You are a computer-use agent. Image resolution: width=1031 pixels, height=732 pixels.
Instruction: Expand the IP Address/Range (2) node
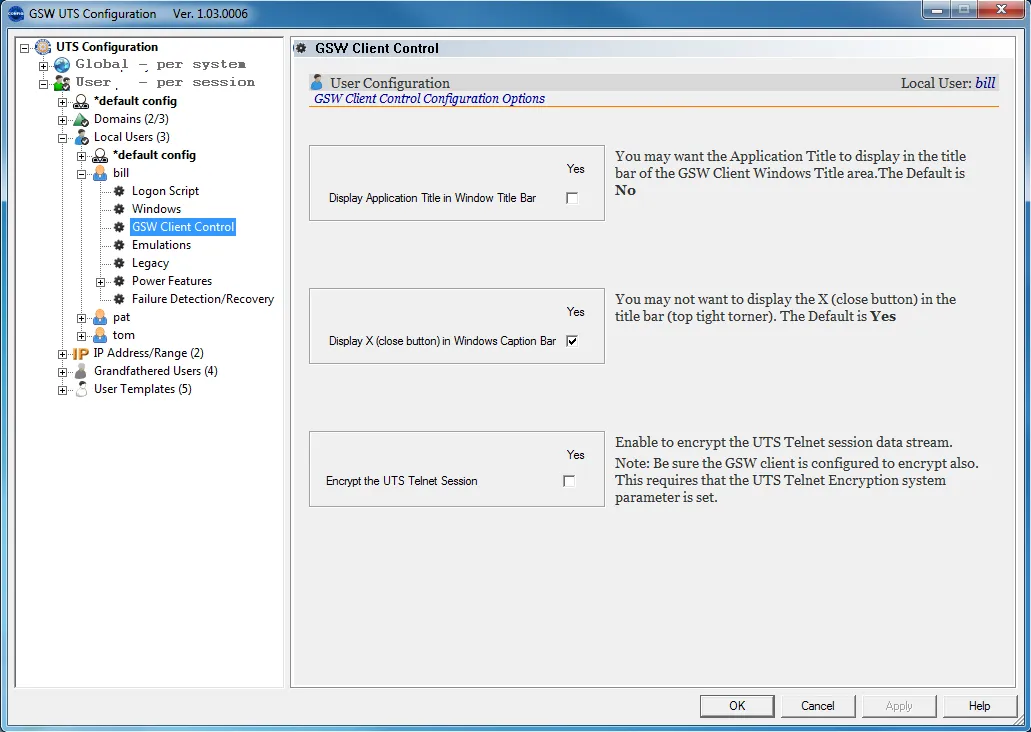62,354
